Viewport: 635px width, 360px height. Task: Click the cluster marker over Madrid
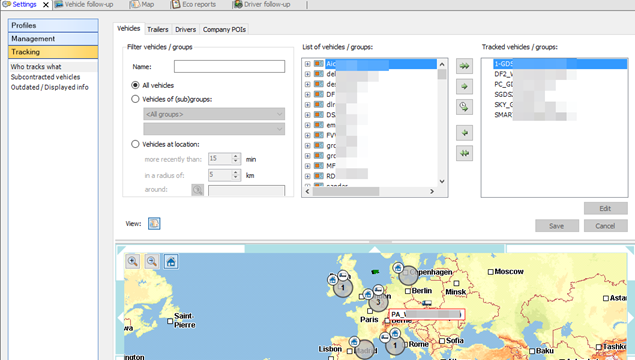tap(364, 349)
